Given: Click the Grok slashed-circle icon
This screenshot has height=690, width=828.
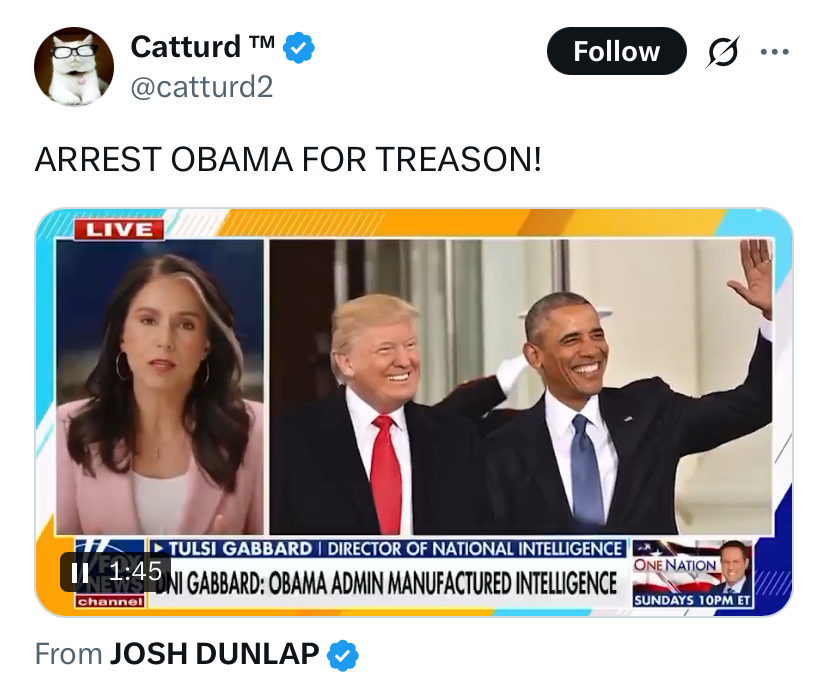Looking at the screenshot, I should 722,52.
